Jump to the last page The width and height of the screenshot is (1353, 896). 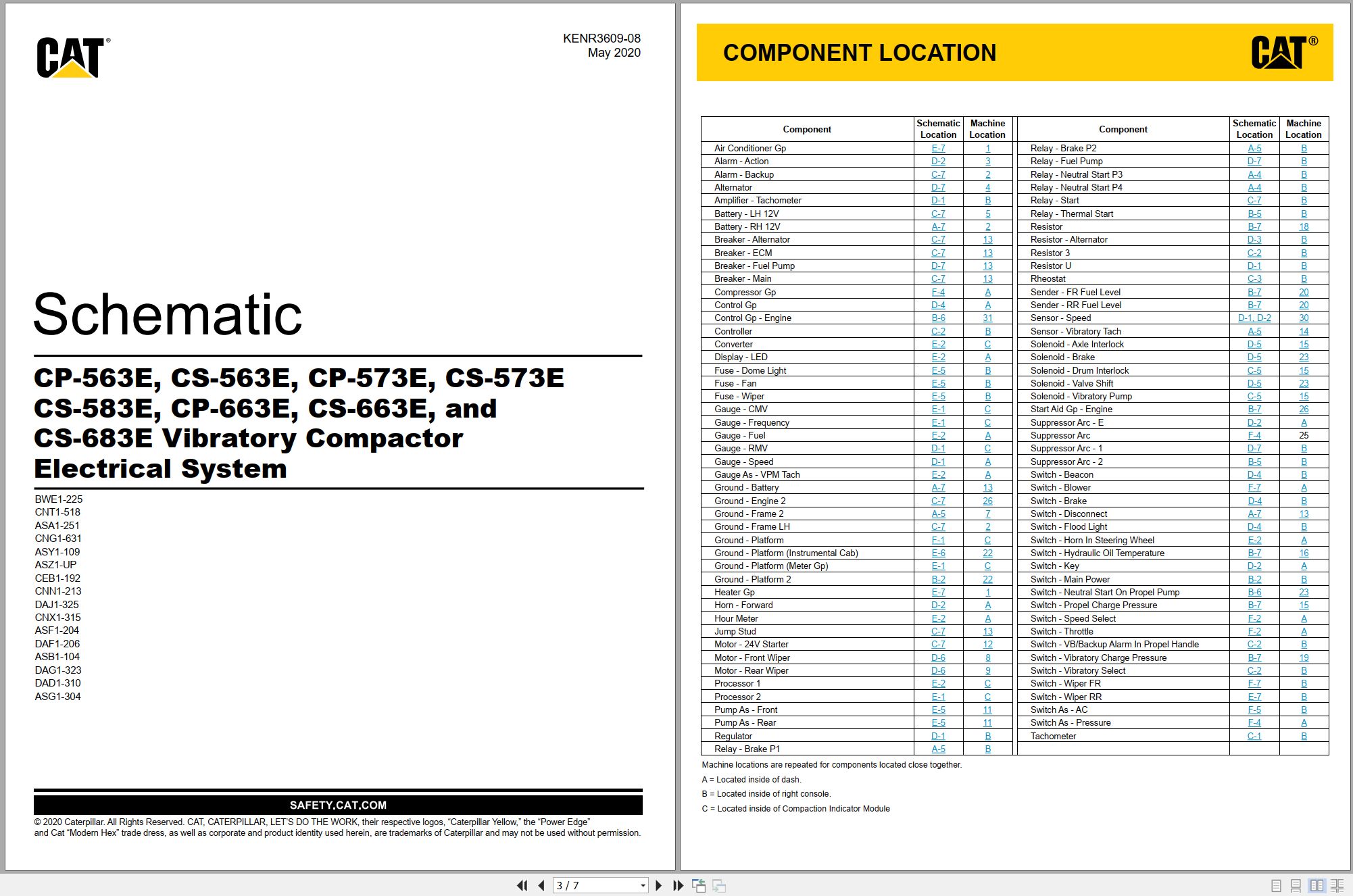(x=678, y=885)
